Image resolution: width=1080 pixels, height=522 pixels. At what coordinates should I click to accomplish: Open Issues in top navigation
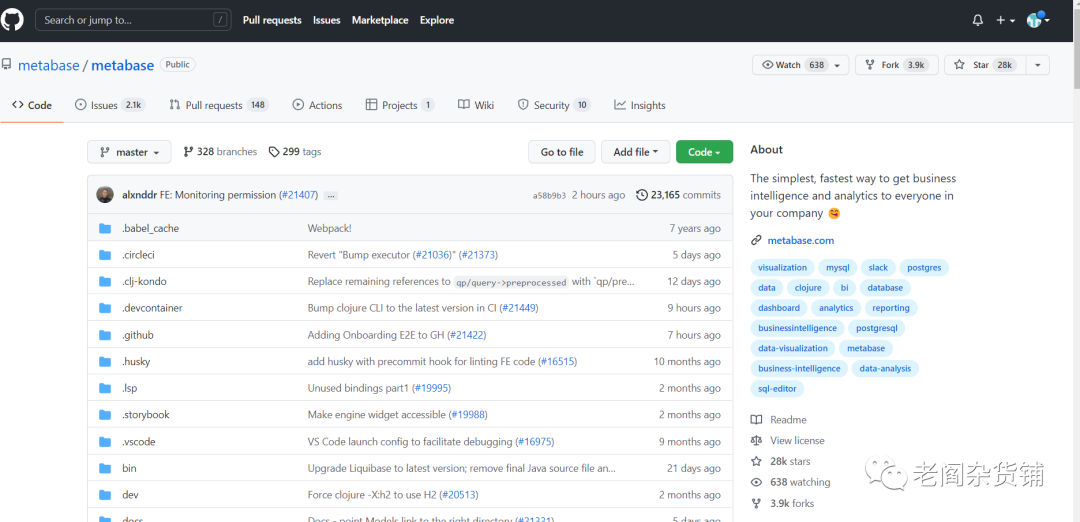[326, 20]
